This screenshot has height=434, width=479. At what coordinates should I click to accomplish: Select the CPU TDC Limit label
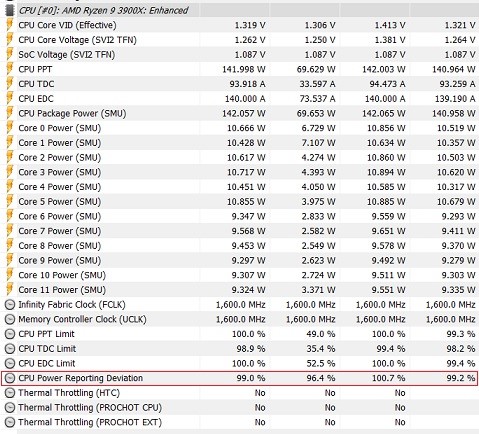coord(47,349)
